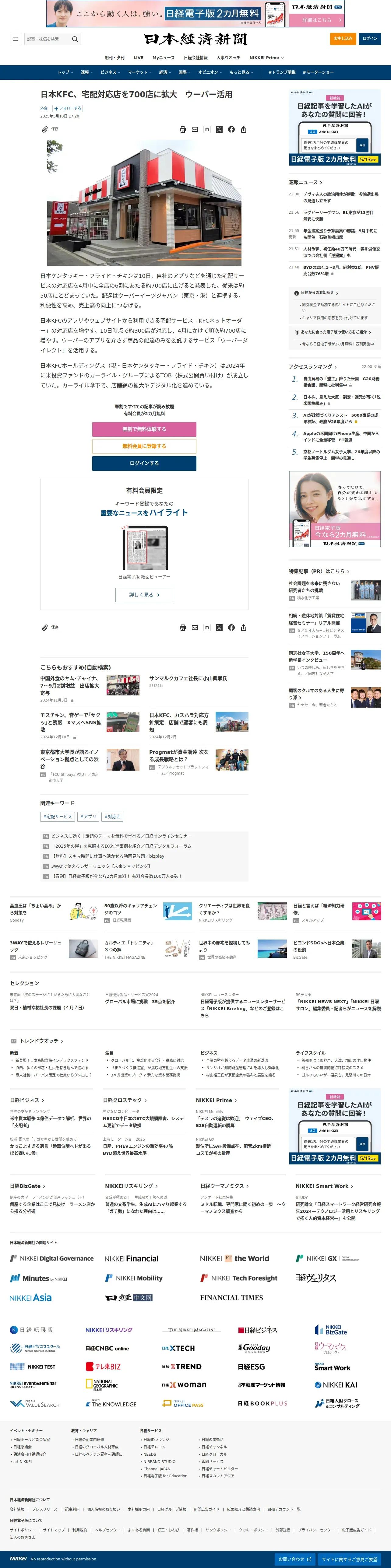Expand the 経済 navigation dropdown
Image resolution: width=391 pixels, height=1568 pixels.
point(164,72)
